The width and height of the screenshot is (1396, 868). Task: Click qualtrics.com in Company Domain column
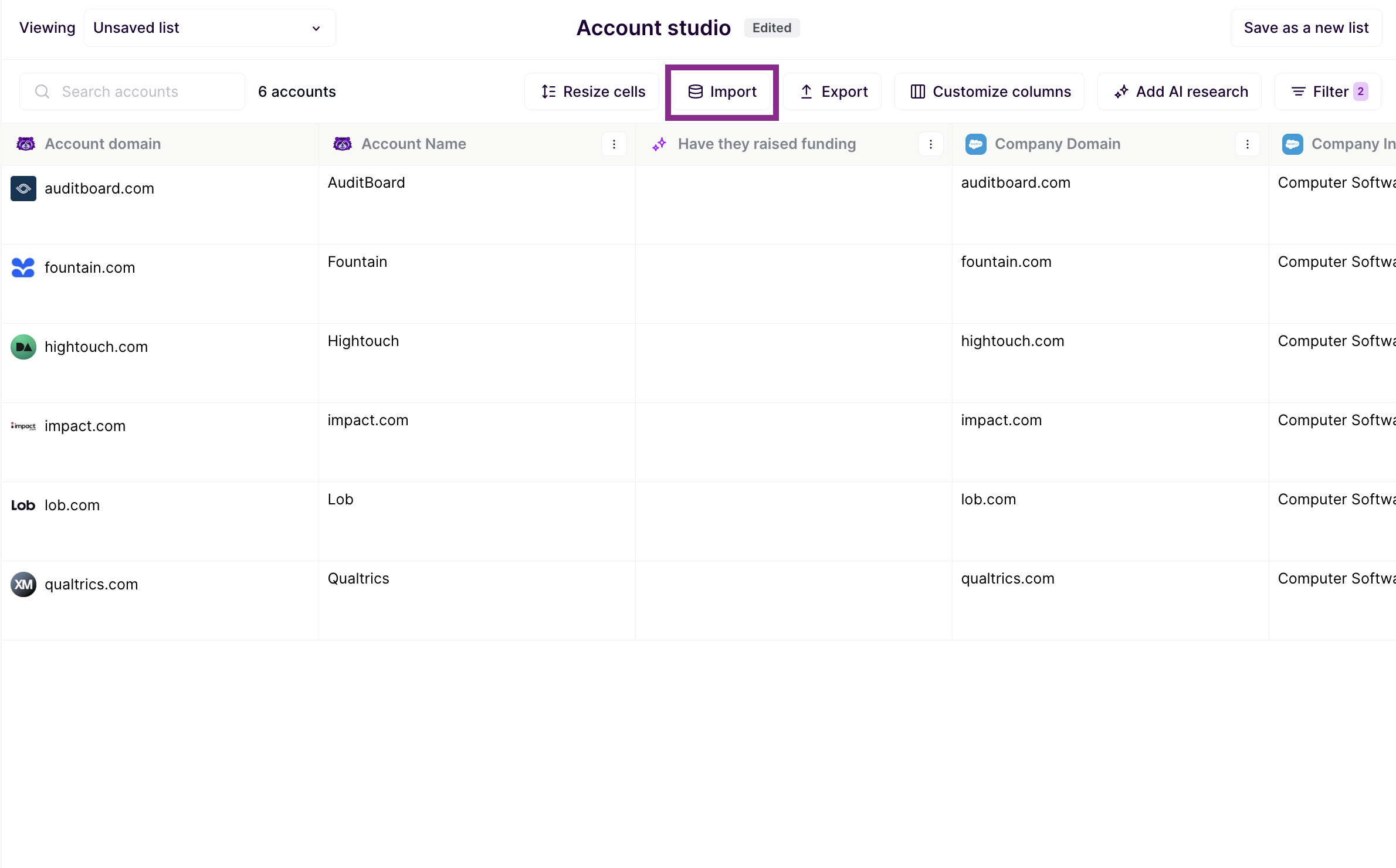(1008, 578)
